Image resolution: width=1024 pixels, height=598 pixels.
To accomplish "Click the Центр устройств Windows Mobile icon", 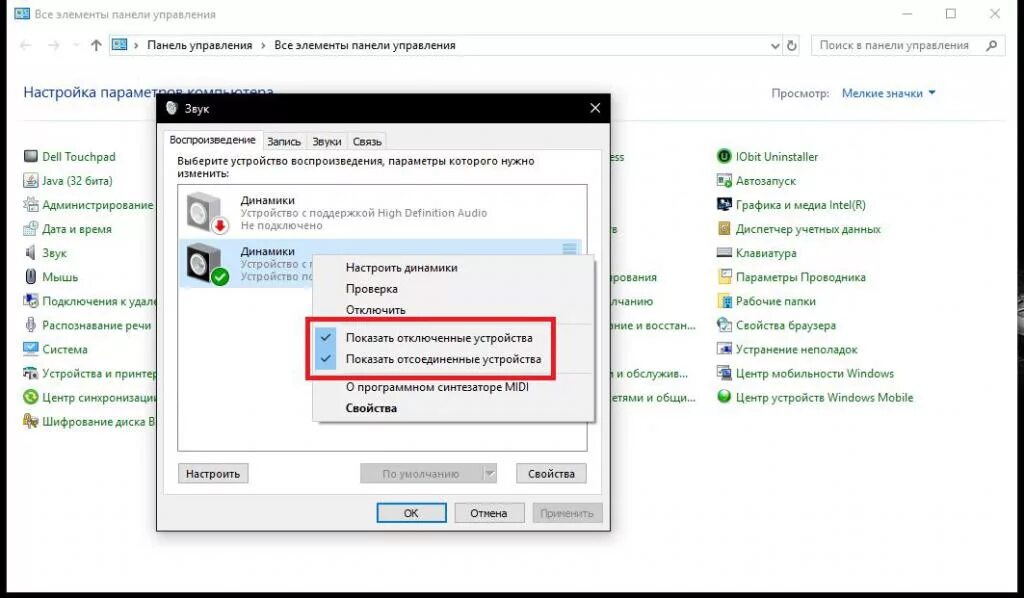I will point(724,397).
